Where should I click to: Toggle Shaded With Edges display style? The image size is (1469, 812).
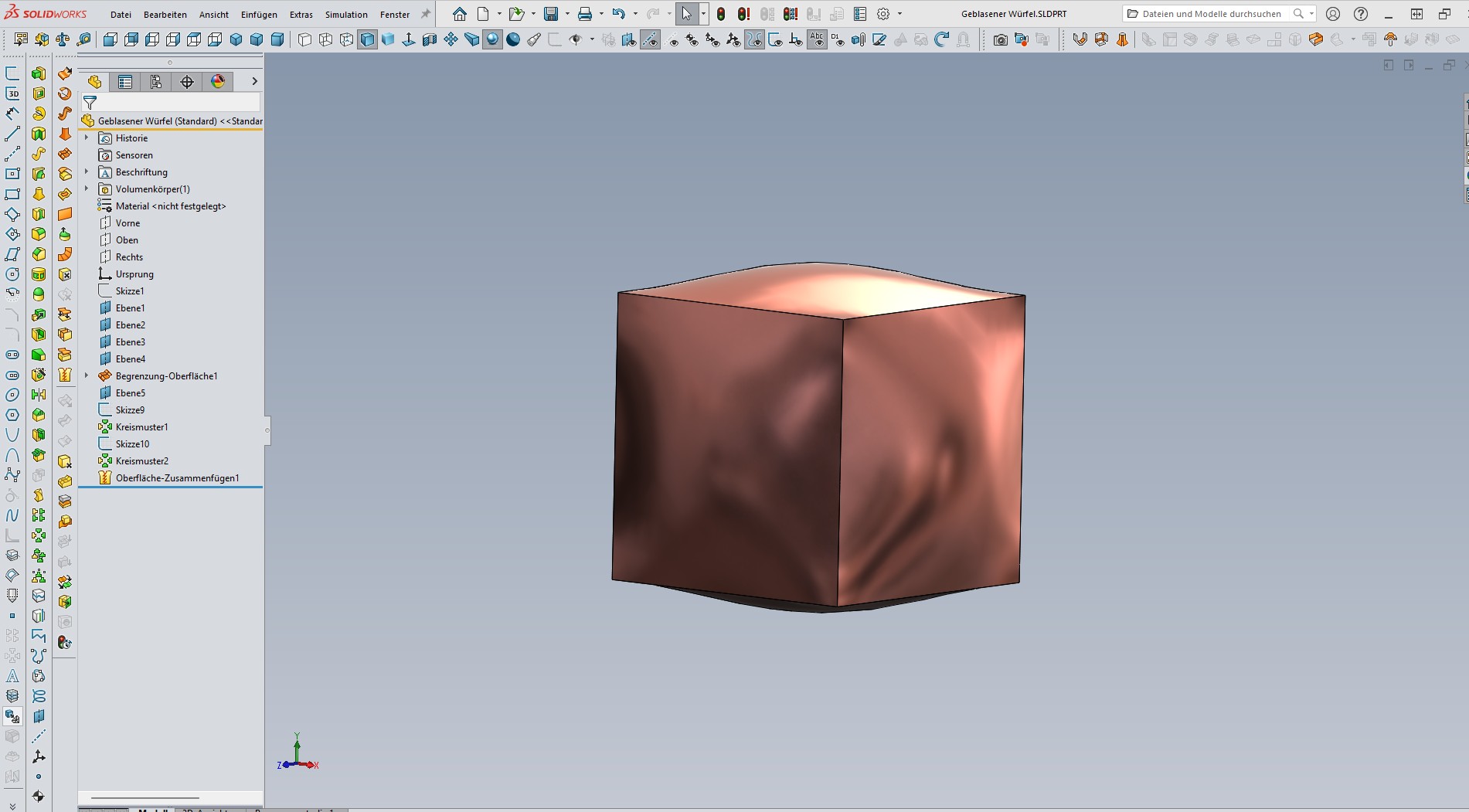click(367, 39)
